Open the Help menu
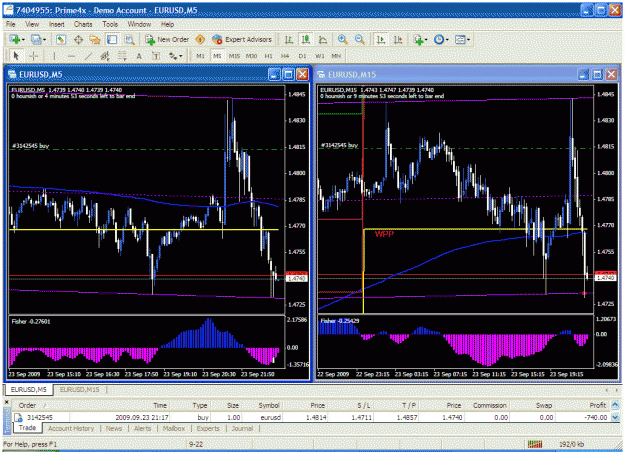This screenshot has height=452, width=625. coord(167,24)
